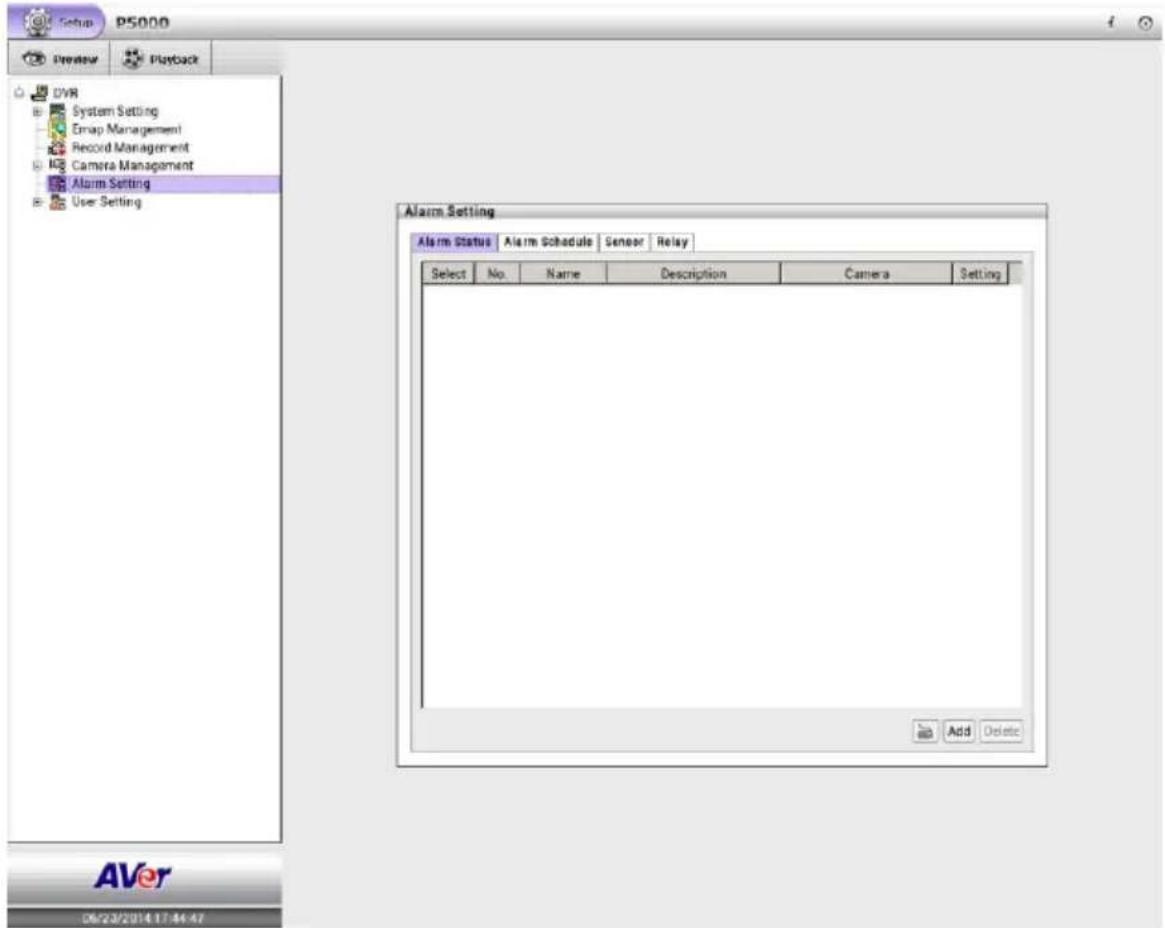The width and height of the screenshot is (1165, 928).
Task: Open Emap Management
Action: [x=126, y=129]
